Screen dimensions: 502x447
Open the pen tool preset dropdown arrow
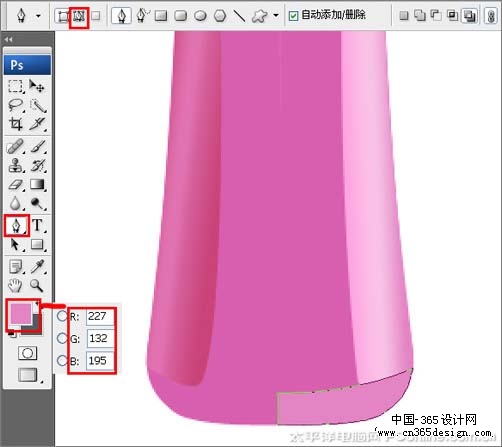(38, 16)
